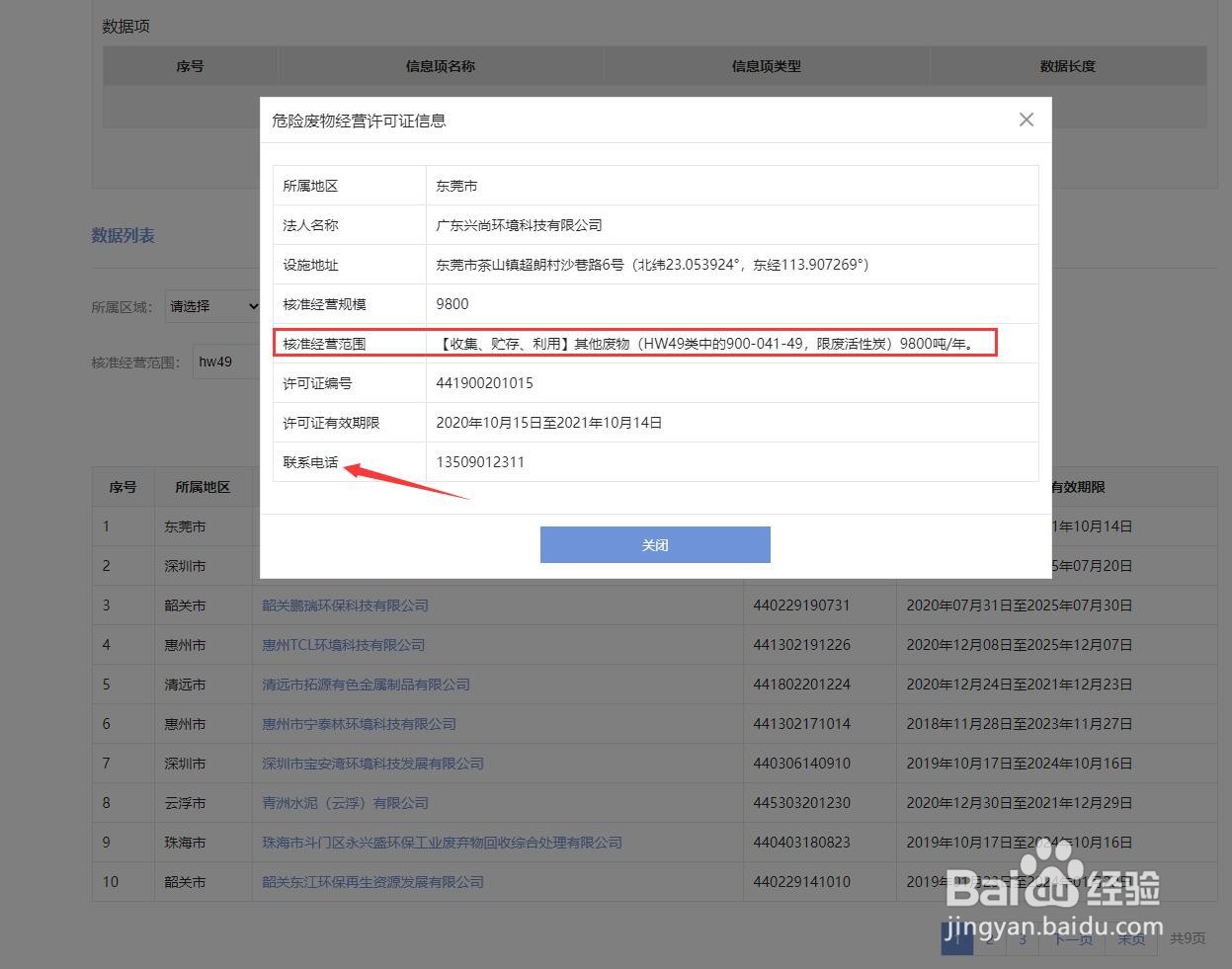Click the 所属地区 column header

tap(203, 487)
